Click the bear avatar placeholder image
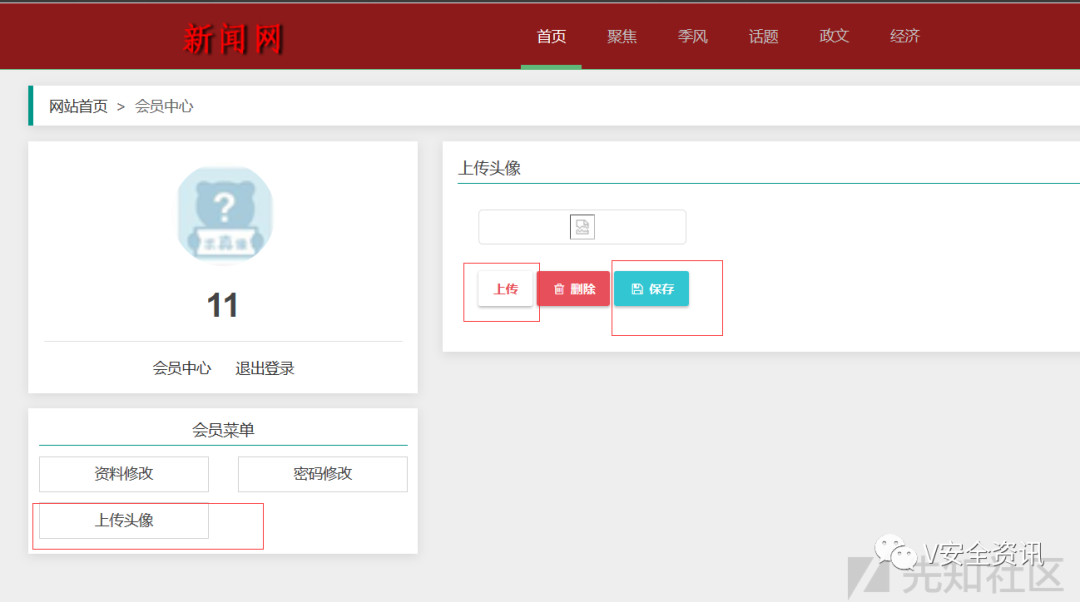Viewport: 1080px width, 602px height. coord(225,215)
